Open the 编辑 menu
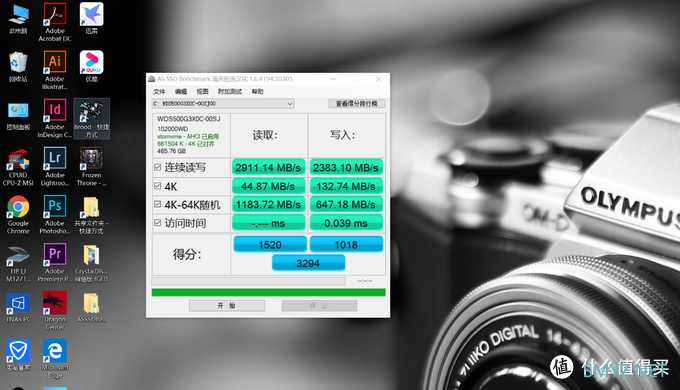The image size is (680, 390). (181, 92)
